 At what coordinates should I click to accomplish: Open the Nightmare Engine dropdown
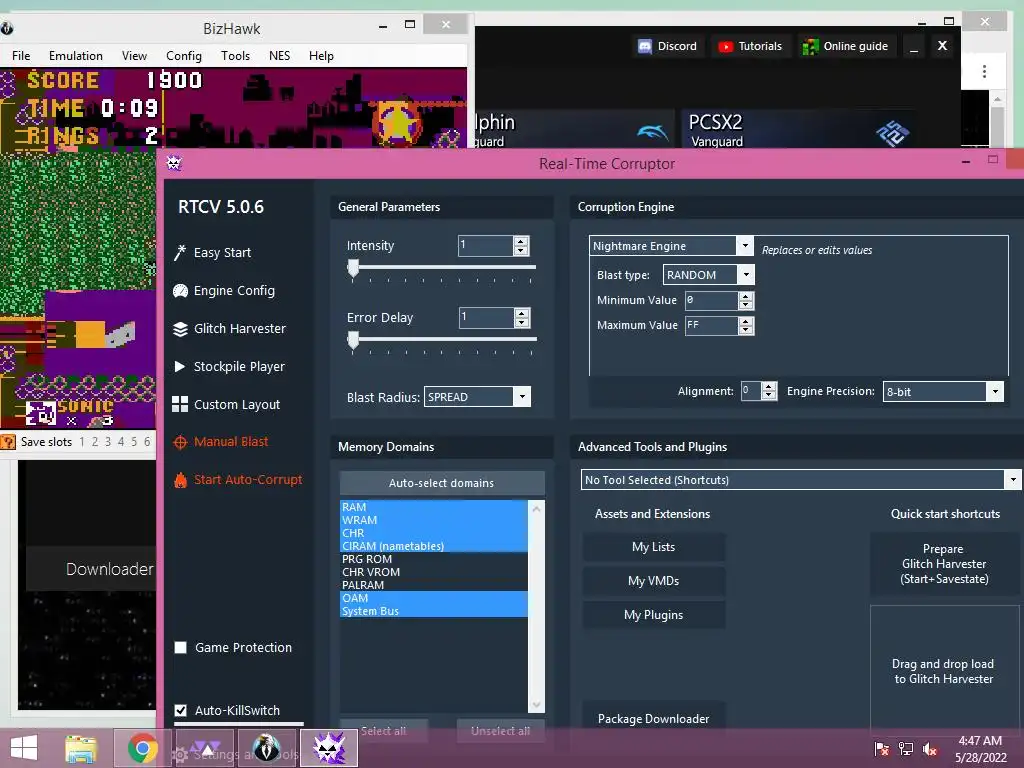(x=744, y=246)
